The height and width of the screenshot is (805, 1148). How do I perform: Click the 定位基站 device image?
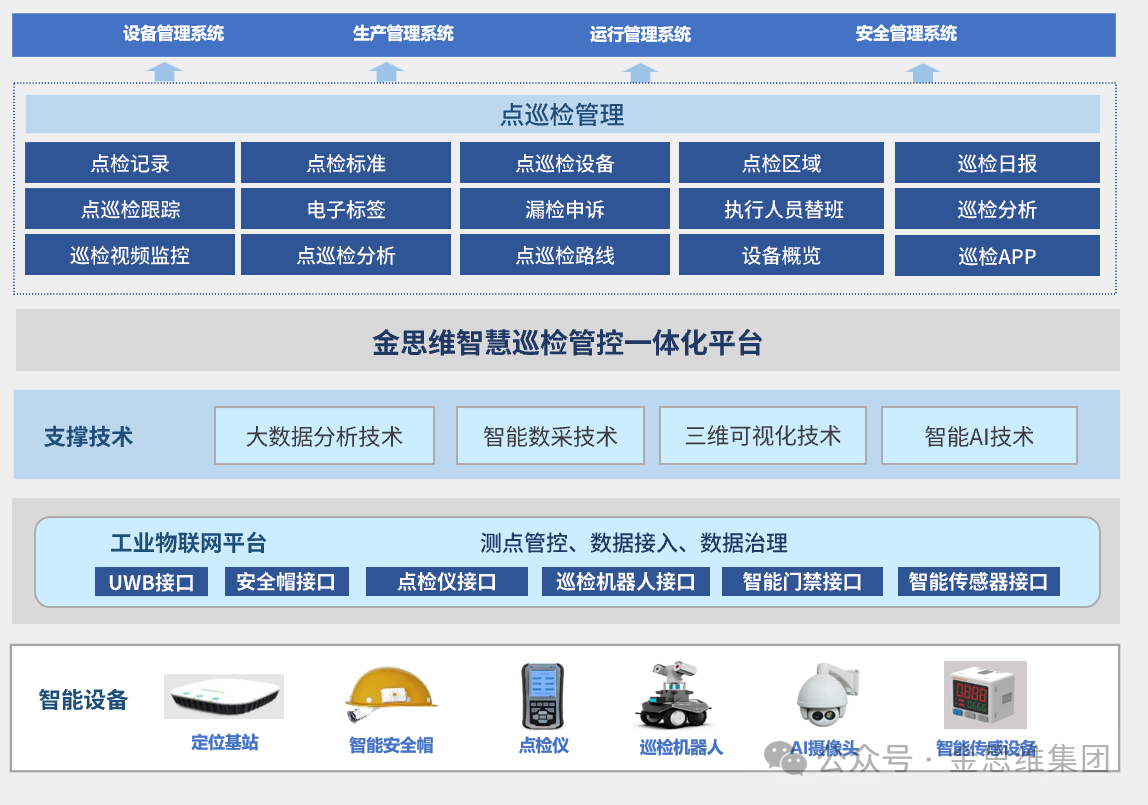click(x=224, y=696)
